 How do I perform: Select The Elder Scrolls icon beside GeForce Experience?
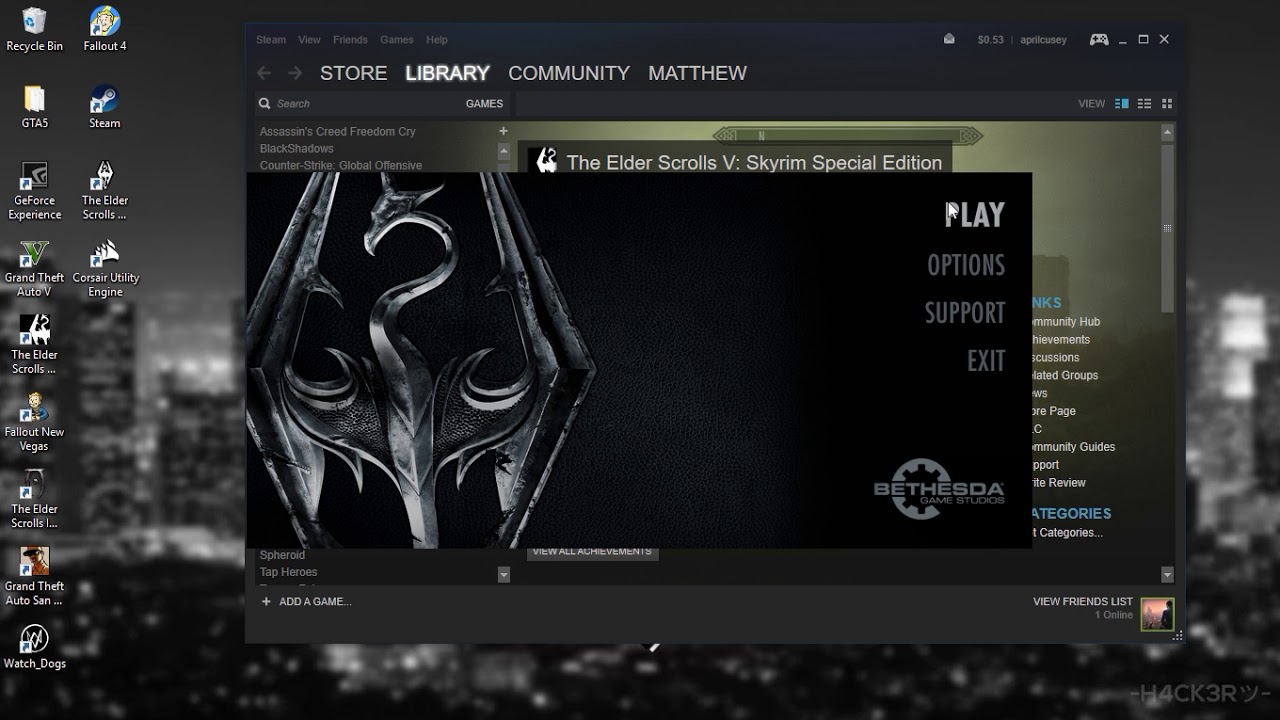coord(104,191)
